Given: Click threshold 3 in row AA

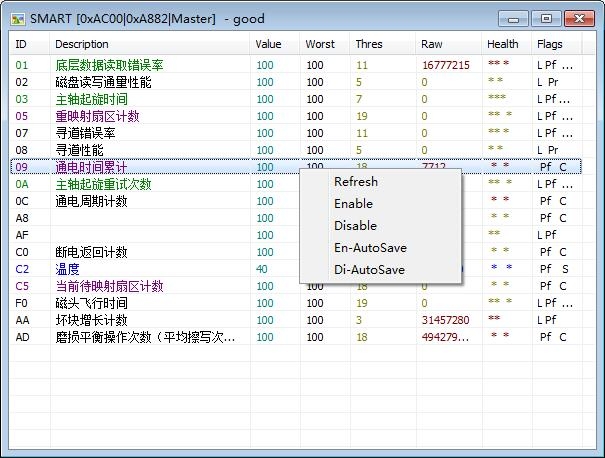Looking at the screenshot, I should pyautogui.click(x=359, y=320).
